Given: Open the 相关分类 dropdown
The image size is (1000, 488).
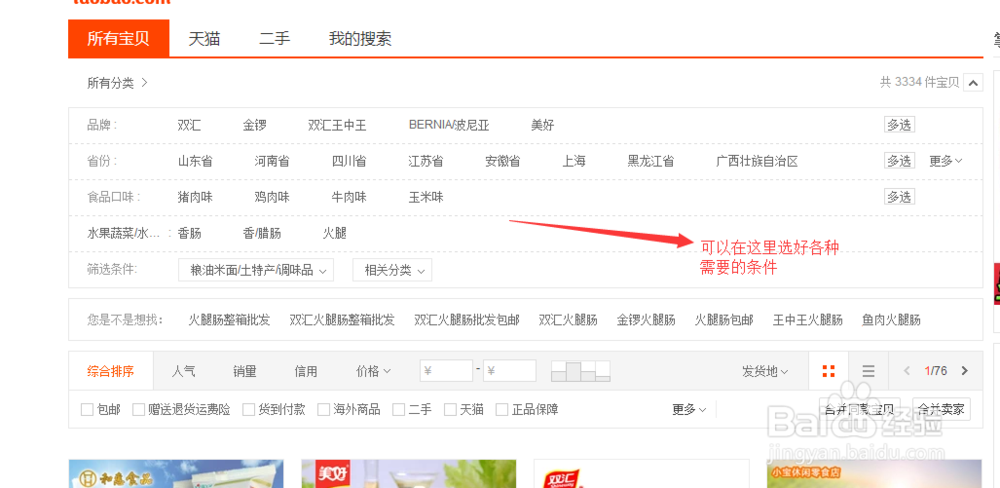Looking at the screenshot, I should tap(392, 270).
